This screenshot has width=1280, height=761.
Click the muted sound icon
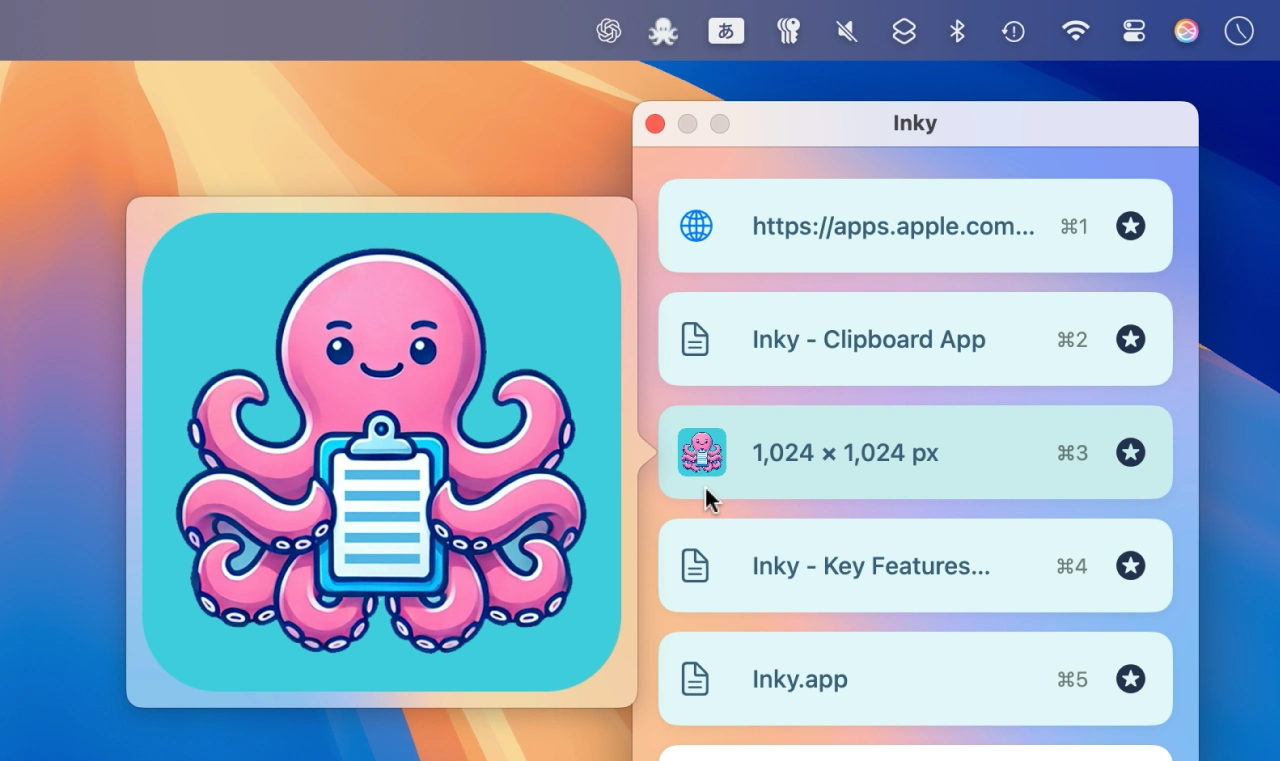pyautogui.click(x=846, y=32)
